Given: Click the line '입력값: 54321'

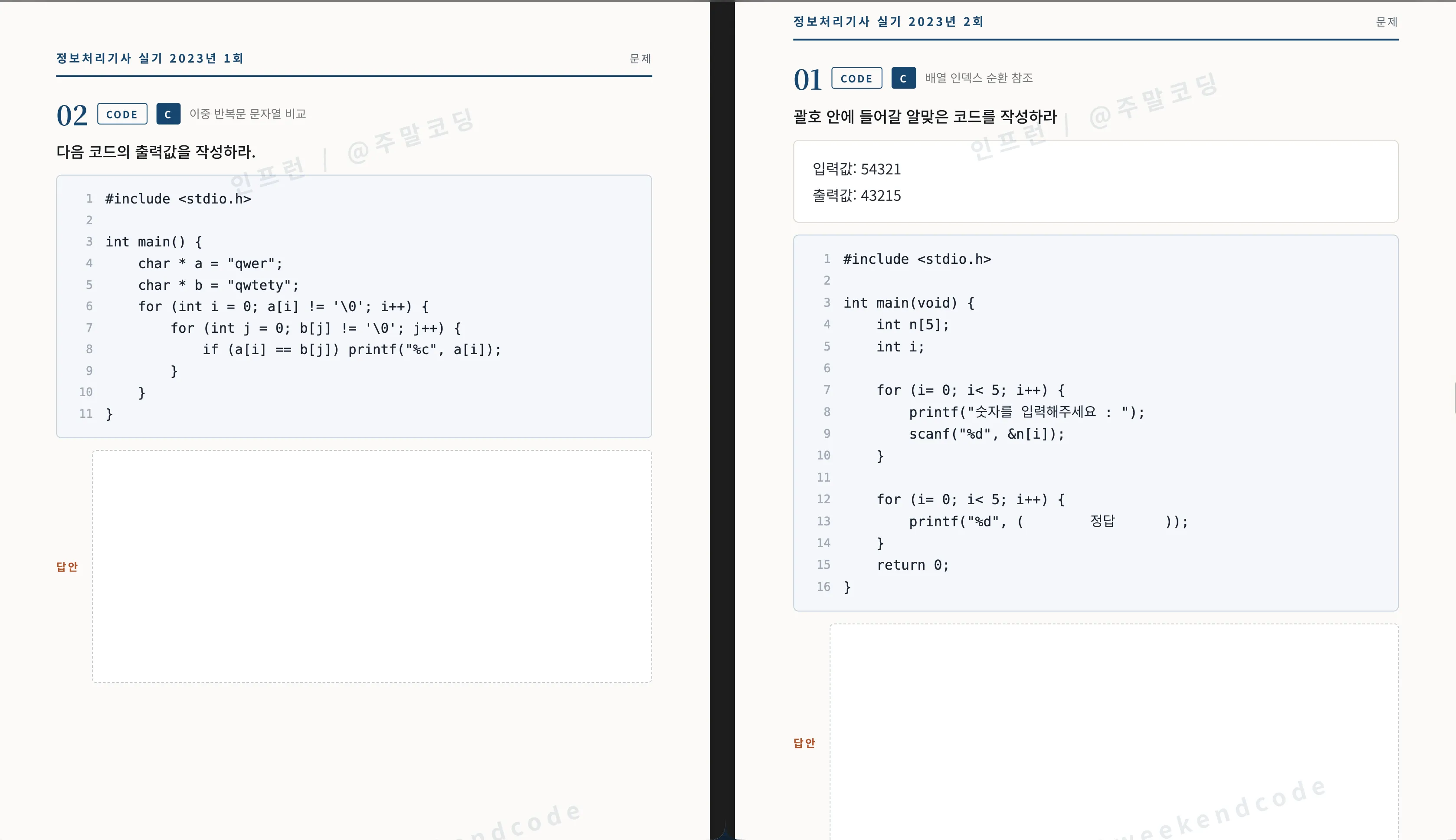Looking at the screenshot, I should click(x=857, y=169).
